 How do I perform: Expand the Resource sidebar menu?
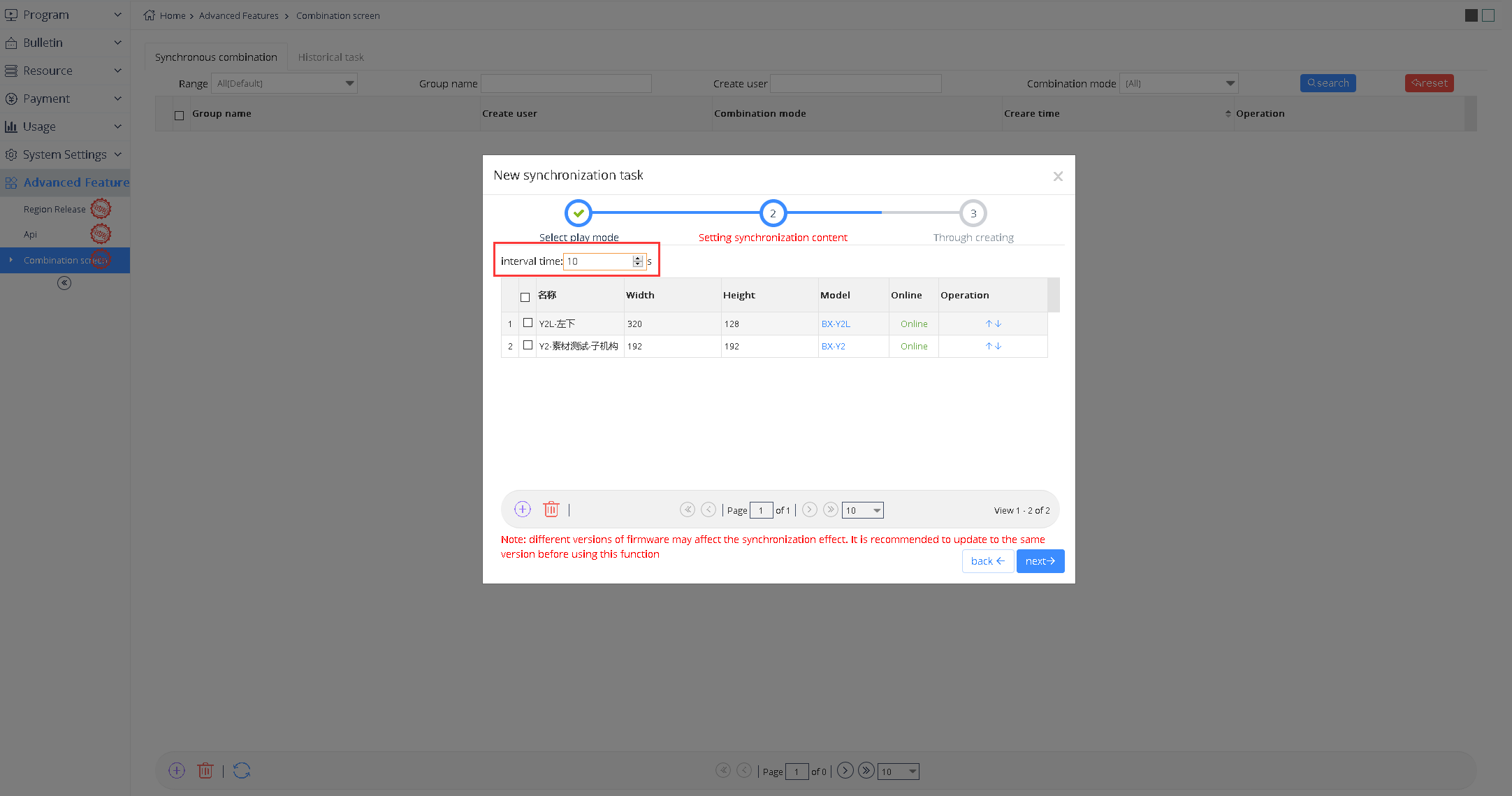[x=65, y=71]
